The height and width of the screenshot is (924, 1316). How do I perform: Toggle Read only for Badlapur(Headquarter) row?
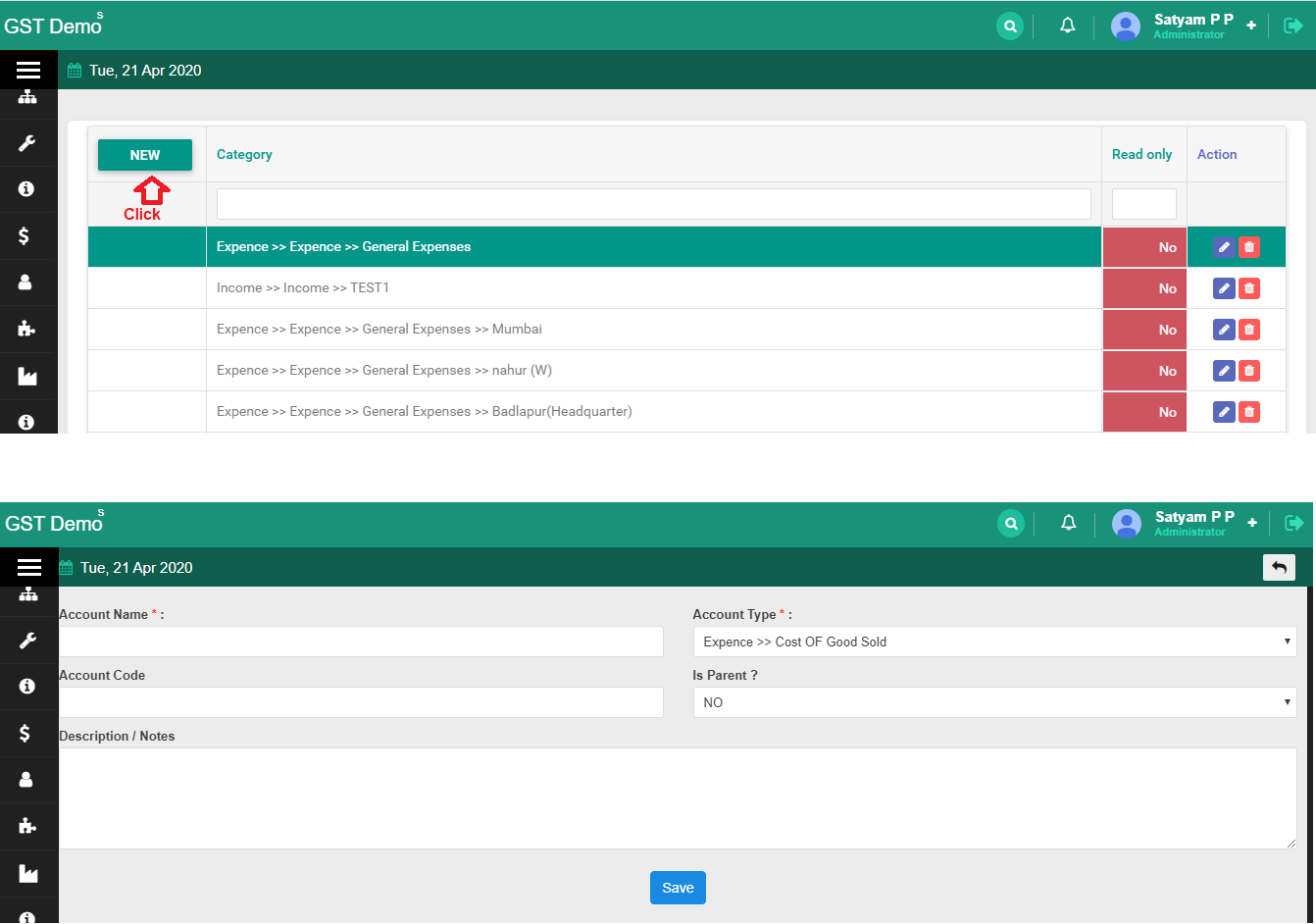coord(1144,411)
